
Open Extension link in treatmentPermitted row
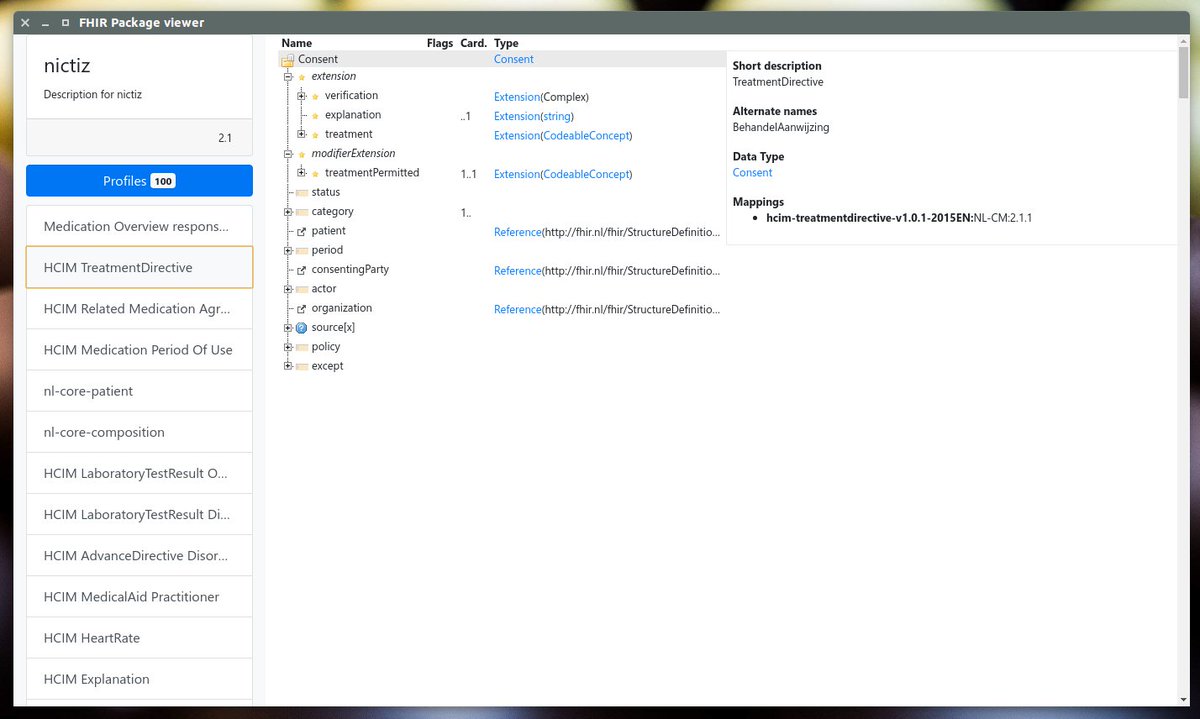[x=517, y=174]
